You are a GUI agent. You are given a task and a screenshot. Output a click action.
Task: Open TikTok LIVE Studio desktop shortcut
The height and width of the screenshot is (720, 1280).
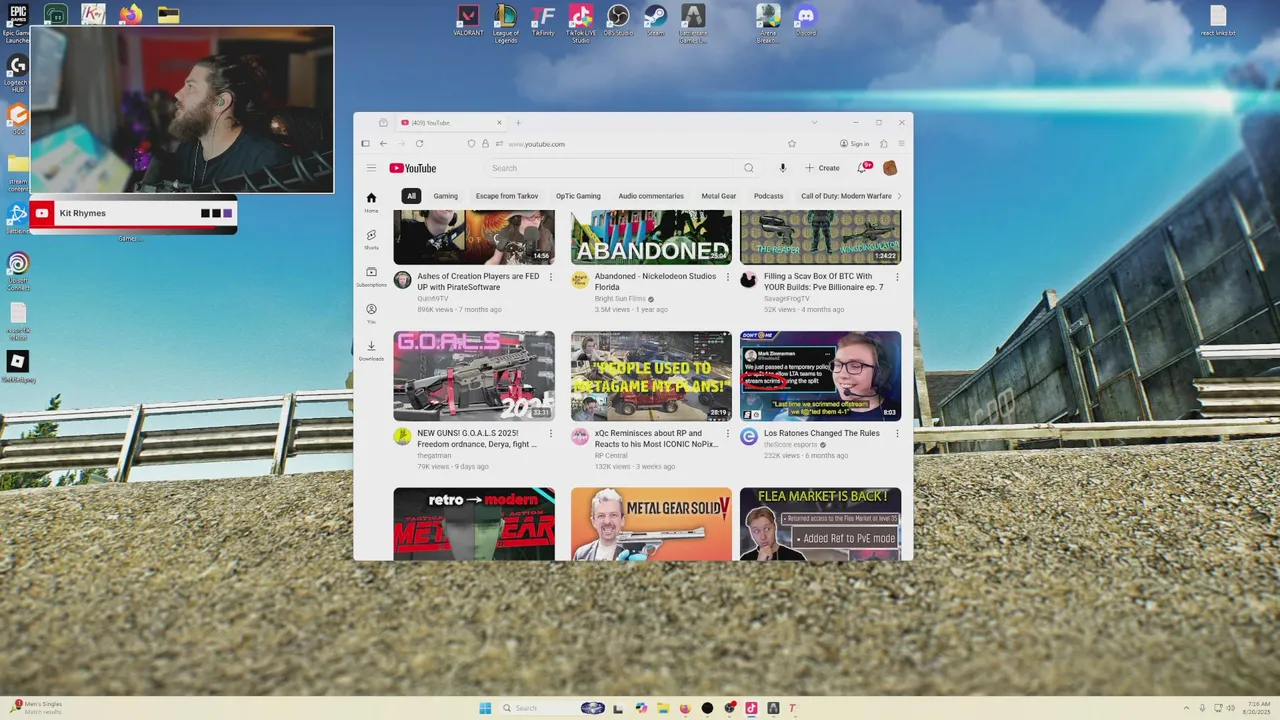point(580,23)
